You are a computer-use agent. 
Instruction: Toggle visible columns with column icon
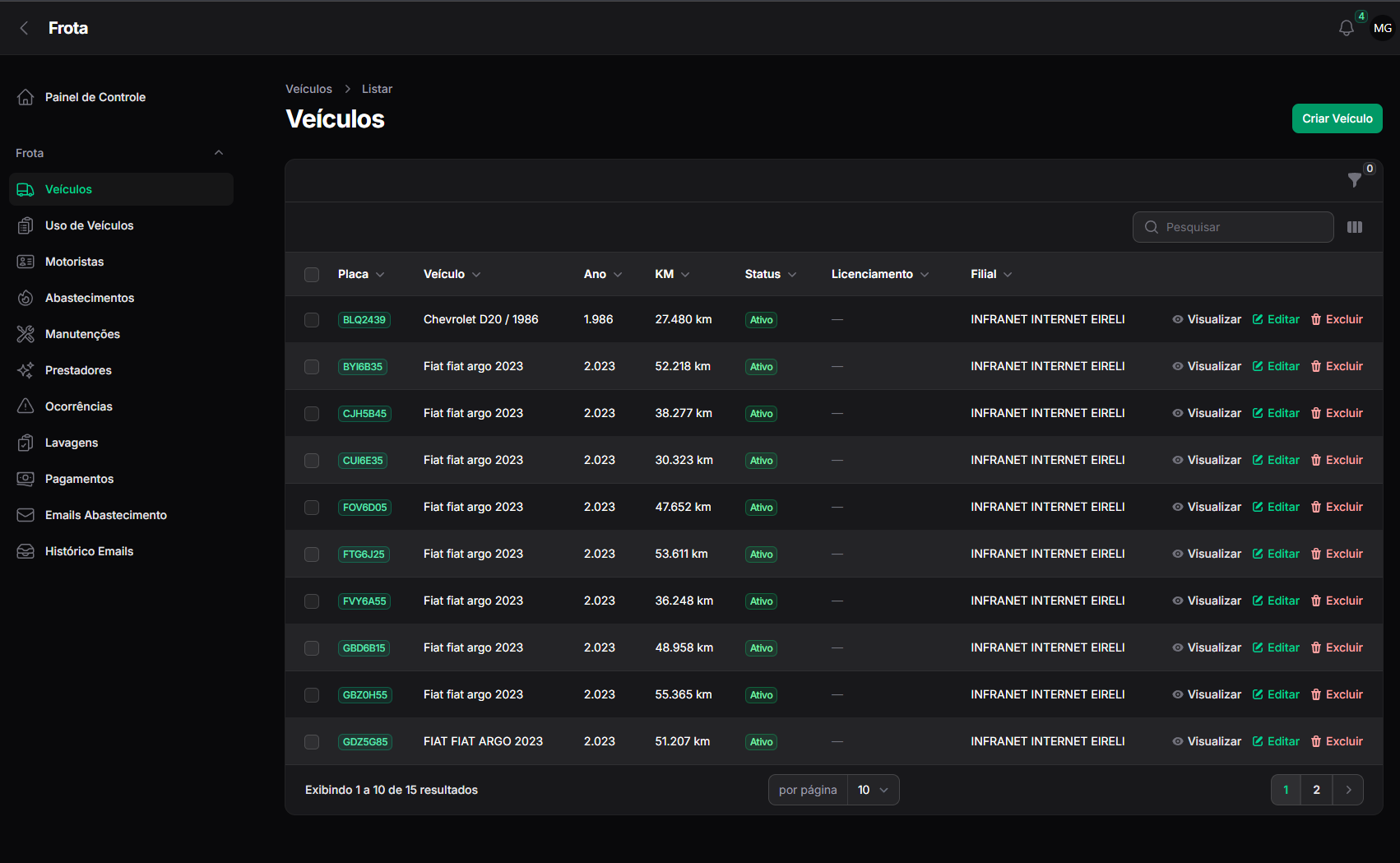(x=1355, y=227)
